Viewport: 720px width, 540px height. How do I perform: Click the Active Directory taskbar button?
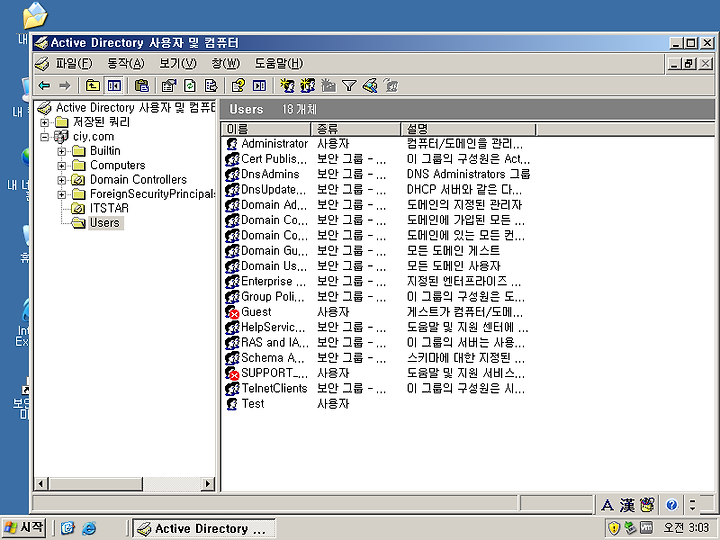pos(204,529)
